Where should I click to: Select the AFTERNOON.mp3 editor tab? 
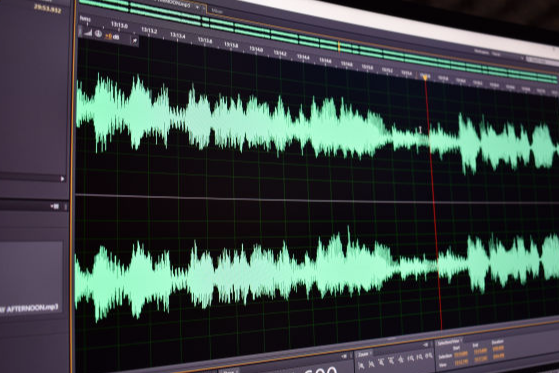point(173,4)
